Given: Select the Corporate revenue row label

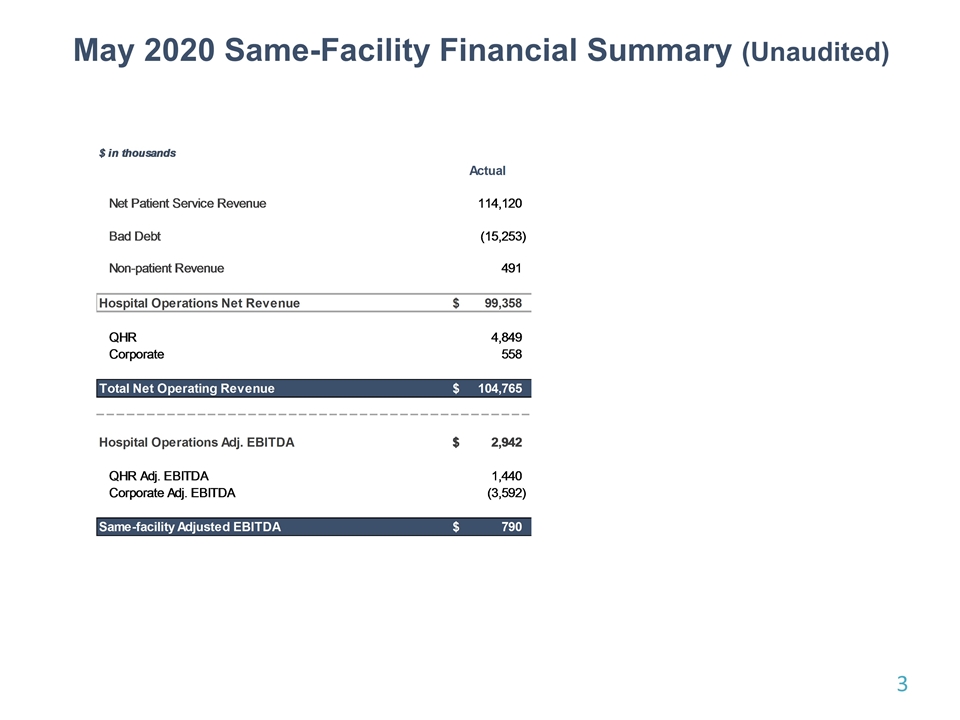Looking at the screenshot, I should click(136, 354).
